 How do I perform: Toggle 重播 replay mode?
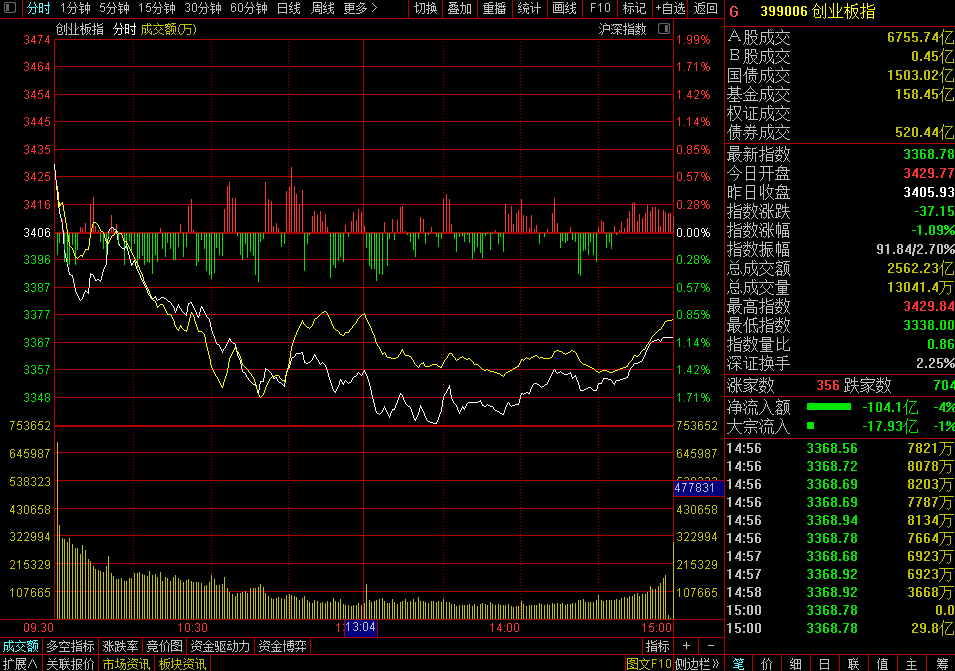tap(494, 9)
